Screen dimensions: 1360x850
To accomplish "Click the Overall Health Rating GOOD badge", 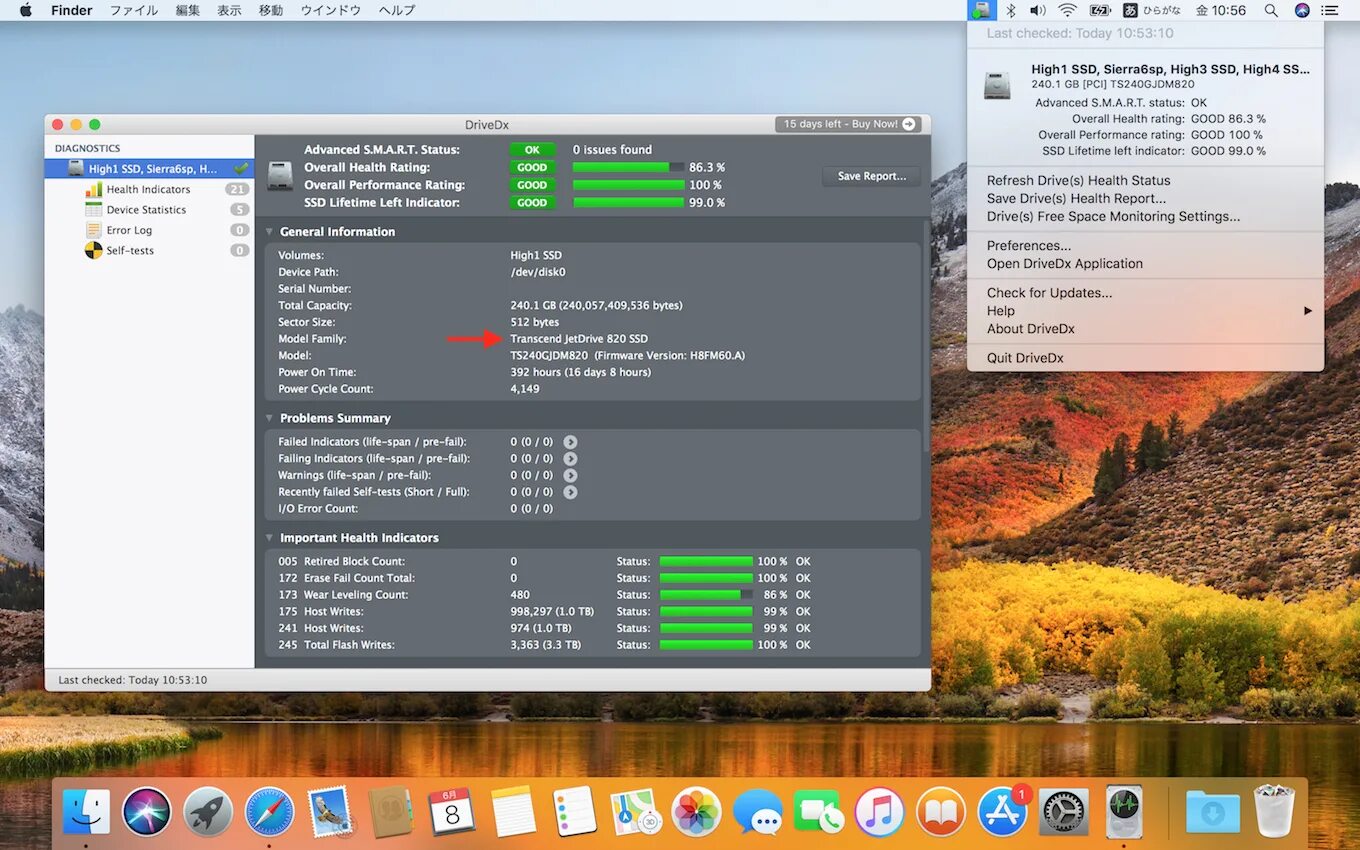I will click(x=532, y=167).
